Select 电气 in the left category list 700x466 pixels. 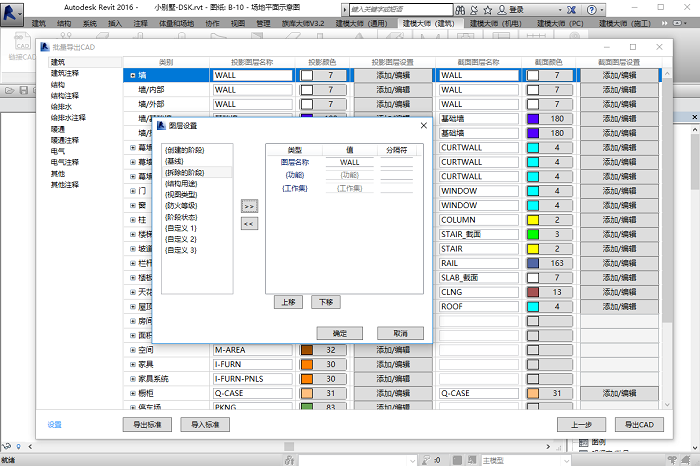(x=58, y=151)
